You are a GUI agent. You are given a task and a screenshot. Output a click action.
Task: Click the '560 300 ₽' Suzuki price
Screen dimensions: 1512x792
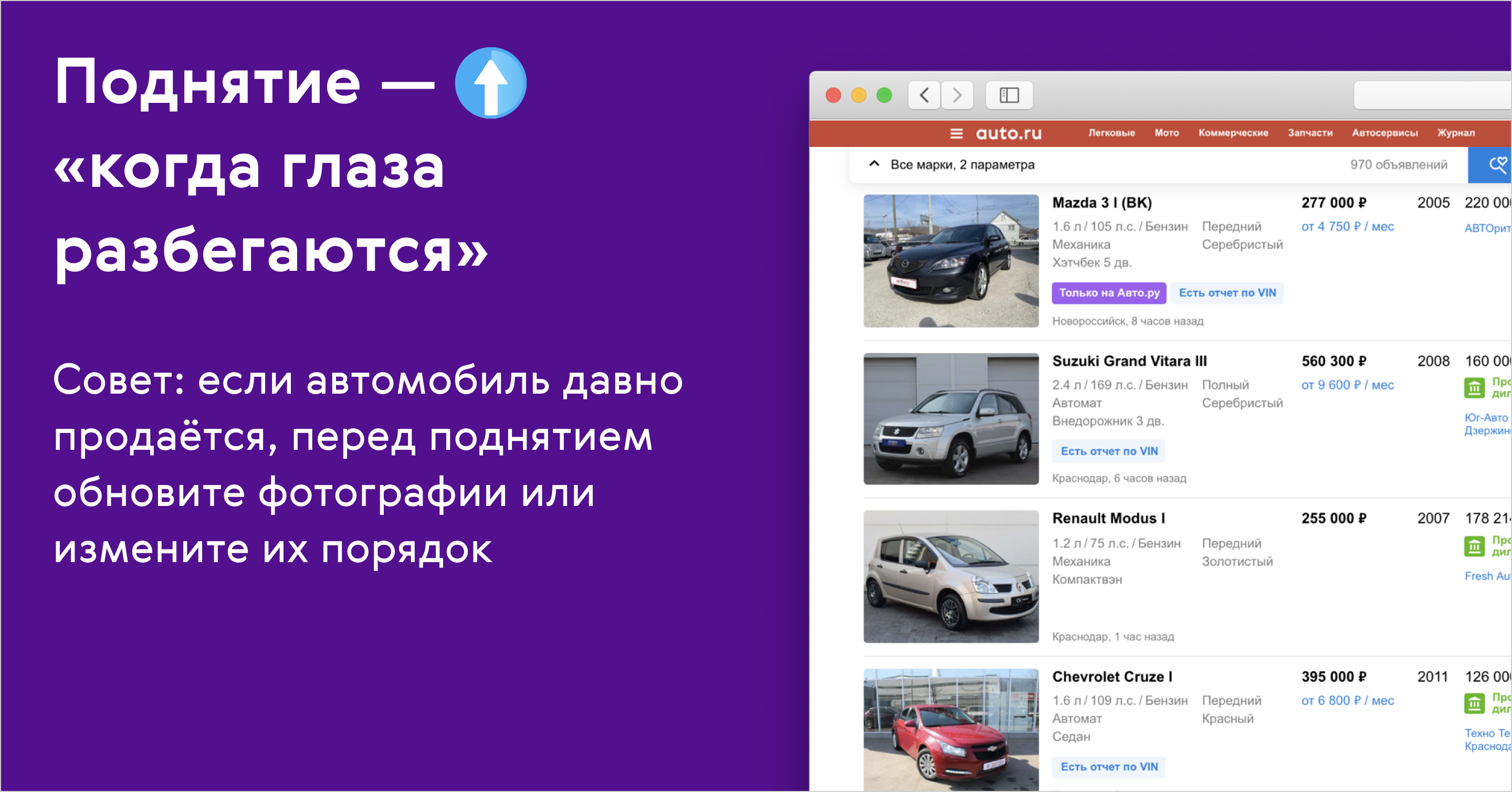[x=1333, y=361]
